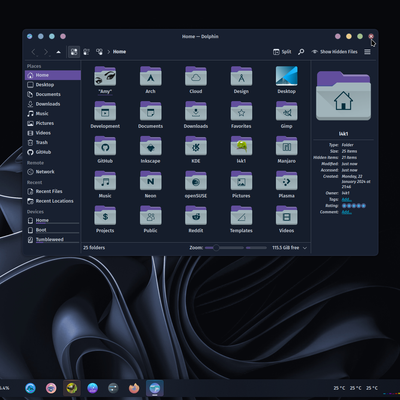The width and height of the screenshot is (400, 400).
Task: Adjust the Zoom slider in status bar
Action: tap(224, 248)
